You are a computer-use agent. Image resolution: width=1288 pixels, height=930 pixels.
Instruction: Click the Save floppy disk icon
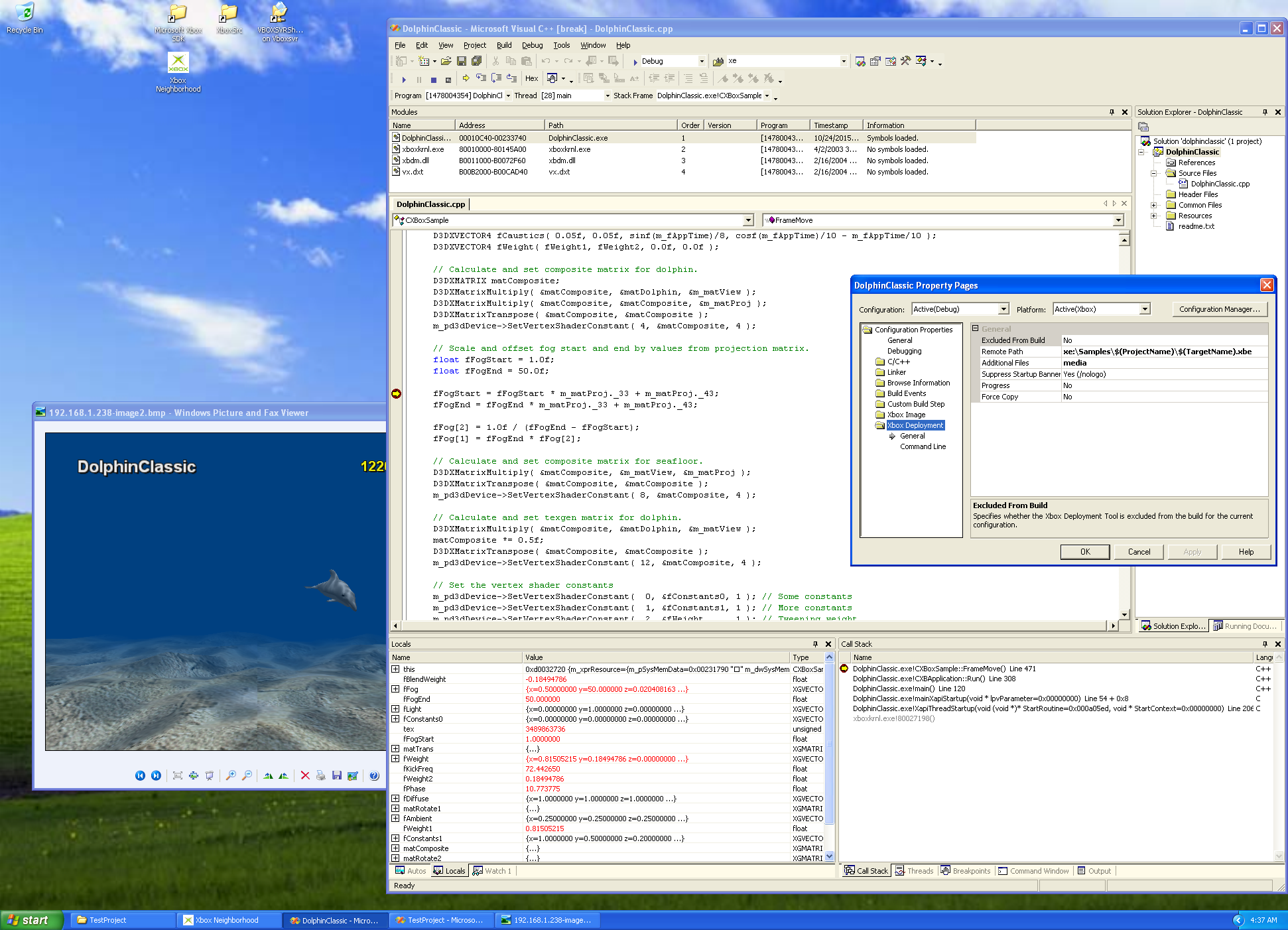[461, 61]
